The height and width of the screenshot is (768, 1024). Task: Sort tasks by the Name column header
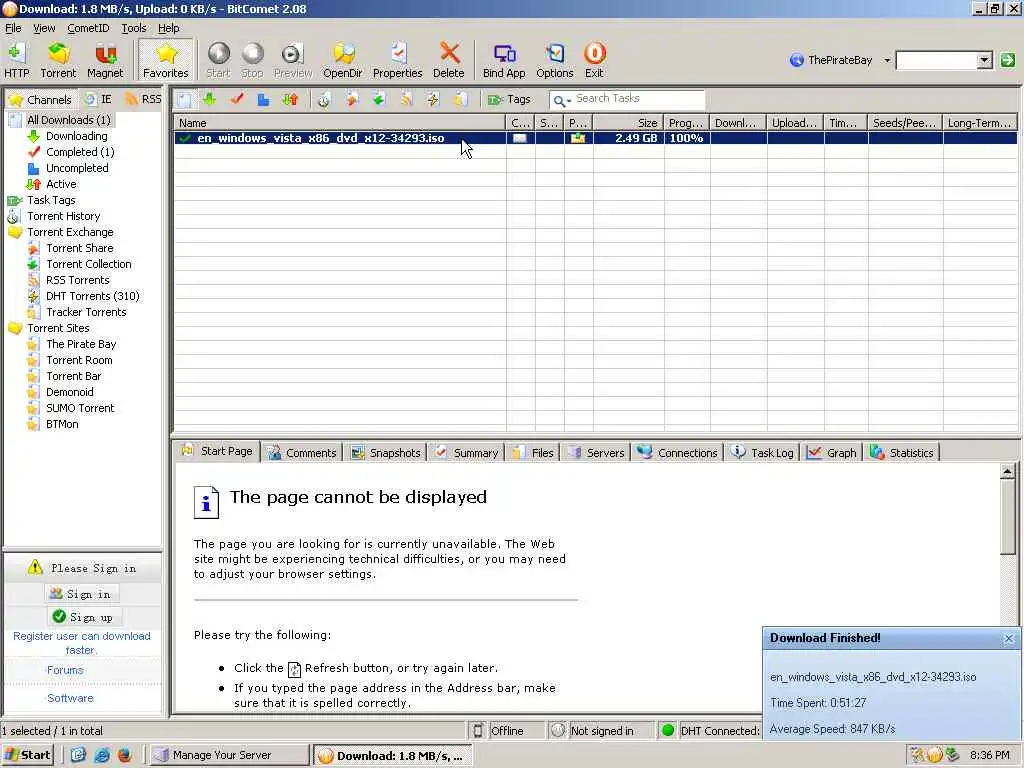coord(340,123)
